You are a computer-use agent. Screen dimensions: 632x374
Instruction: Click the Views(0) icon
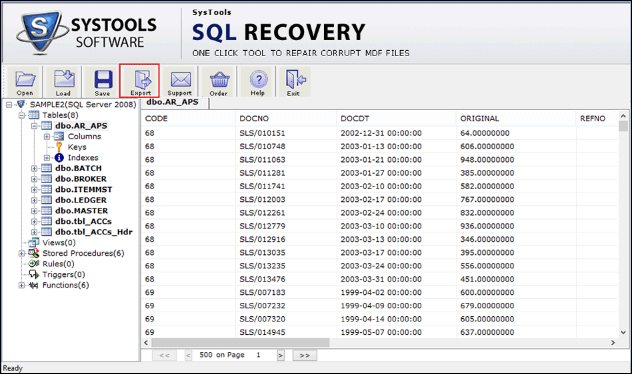pos(34,242)
